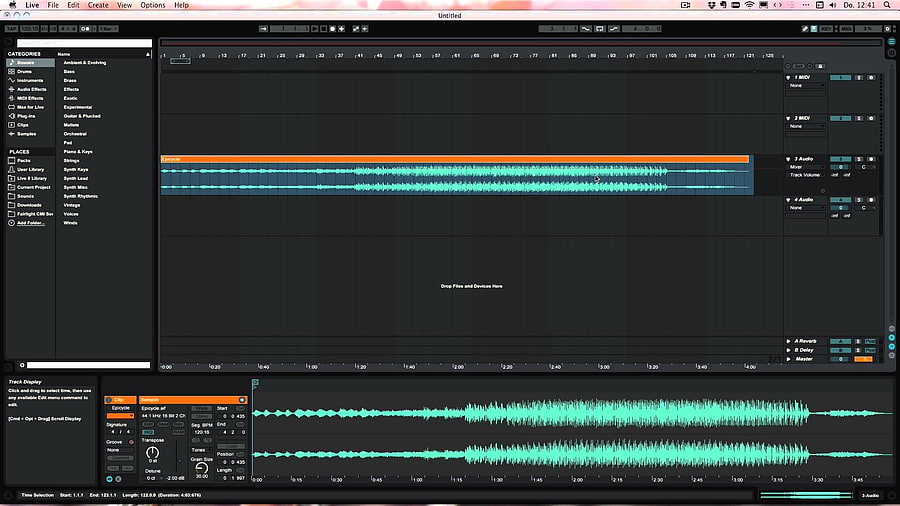This screenshot has width=900, height=506.
Task: Open the Create menu
Action: tap(98, 5)
